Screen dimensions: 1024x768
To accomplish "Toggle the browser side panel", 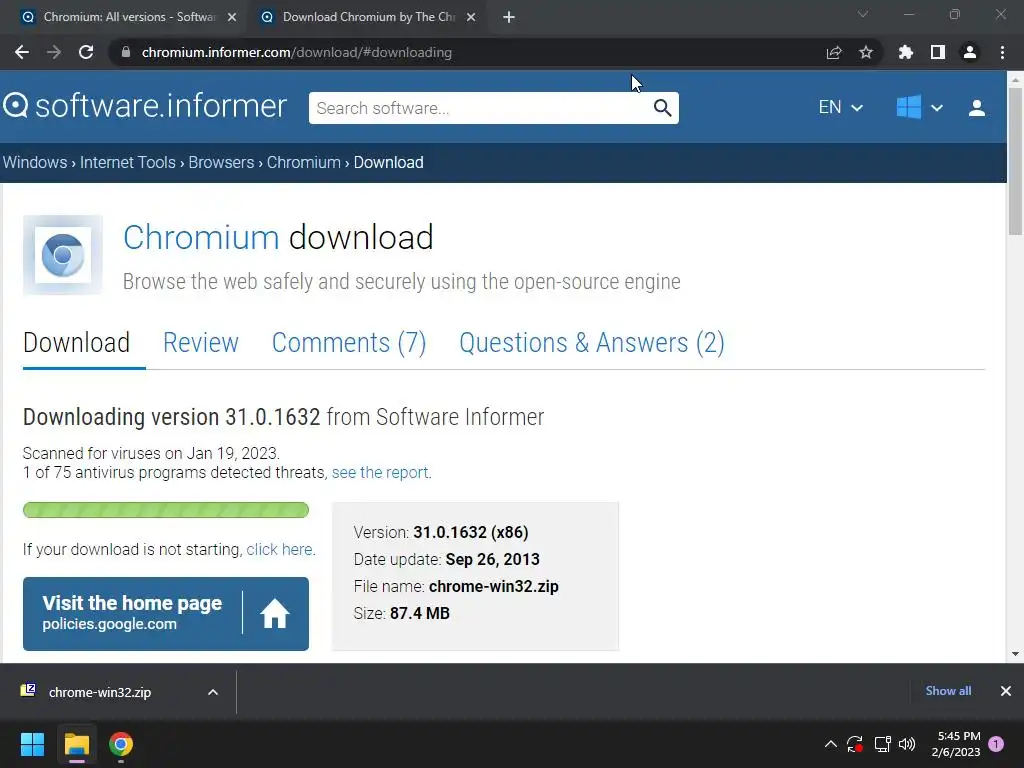I will click(x=938, y=52).
